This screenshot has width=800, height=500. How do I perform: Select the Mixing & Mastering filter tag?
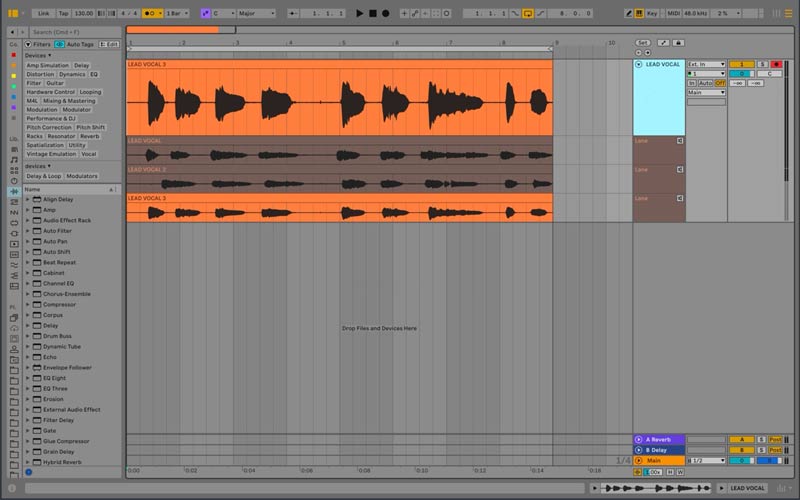69,101
